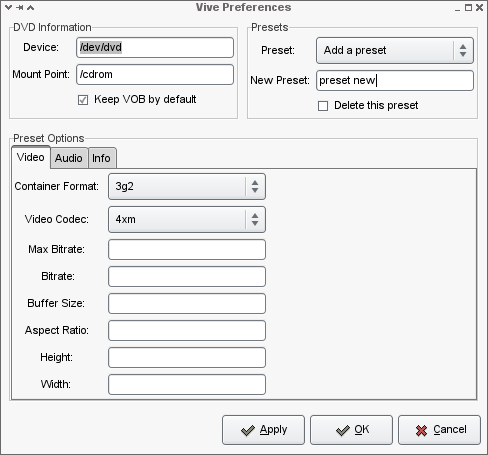
Task: Click the Mount Point text field
Action: [x=155, y=74]
